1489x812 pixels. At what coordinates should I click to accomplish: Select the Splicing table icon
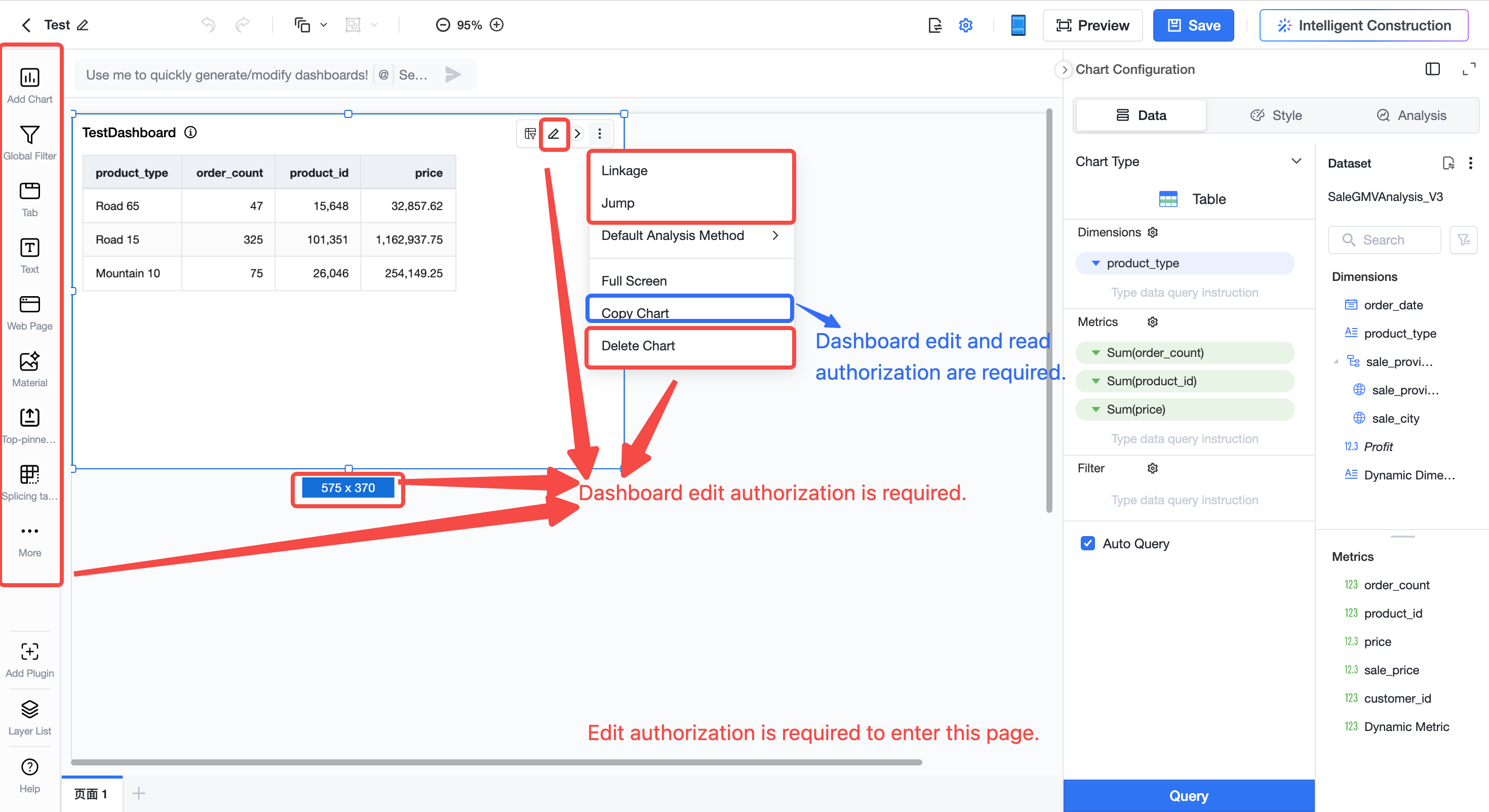(29, 474)
